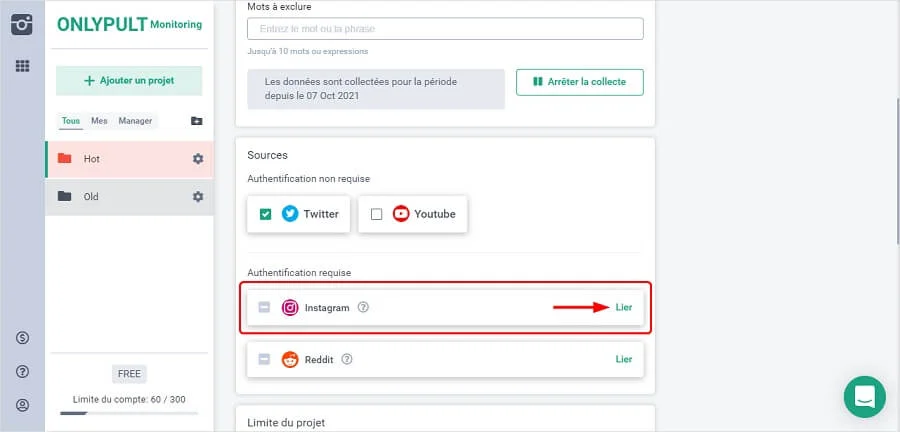Click Ajouter un projet button

(129, 80)
